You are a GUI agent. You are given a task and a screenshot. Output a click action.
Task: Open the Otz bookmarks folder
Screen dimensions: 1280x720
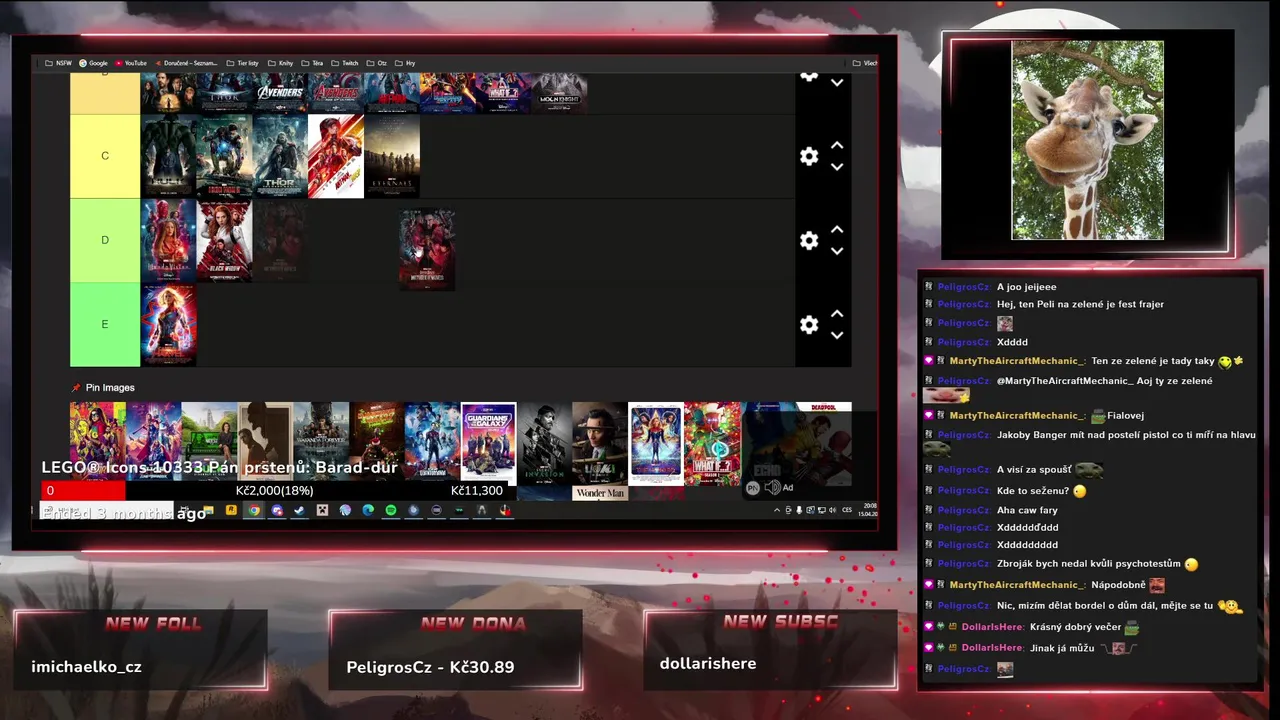377,63
